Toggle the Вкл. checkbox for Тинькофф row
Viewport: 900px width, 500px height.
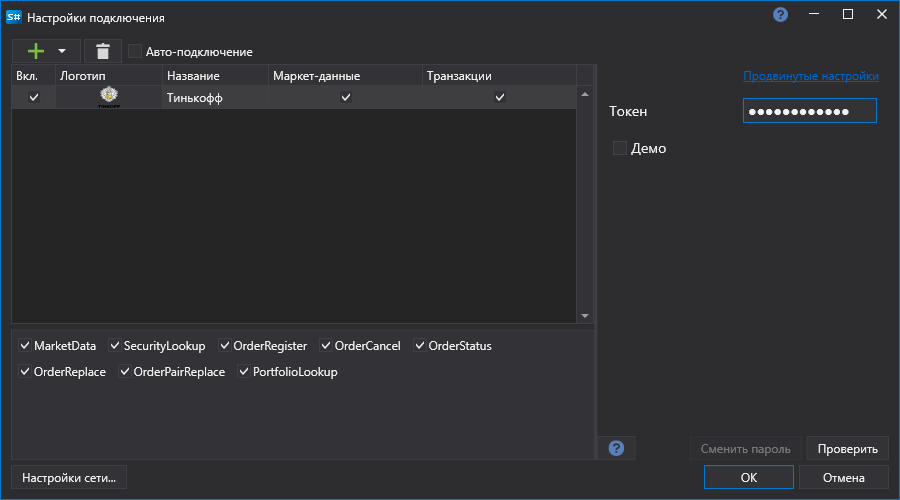tap(34, 97)
